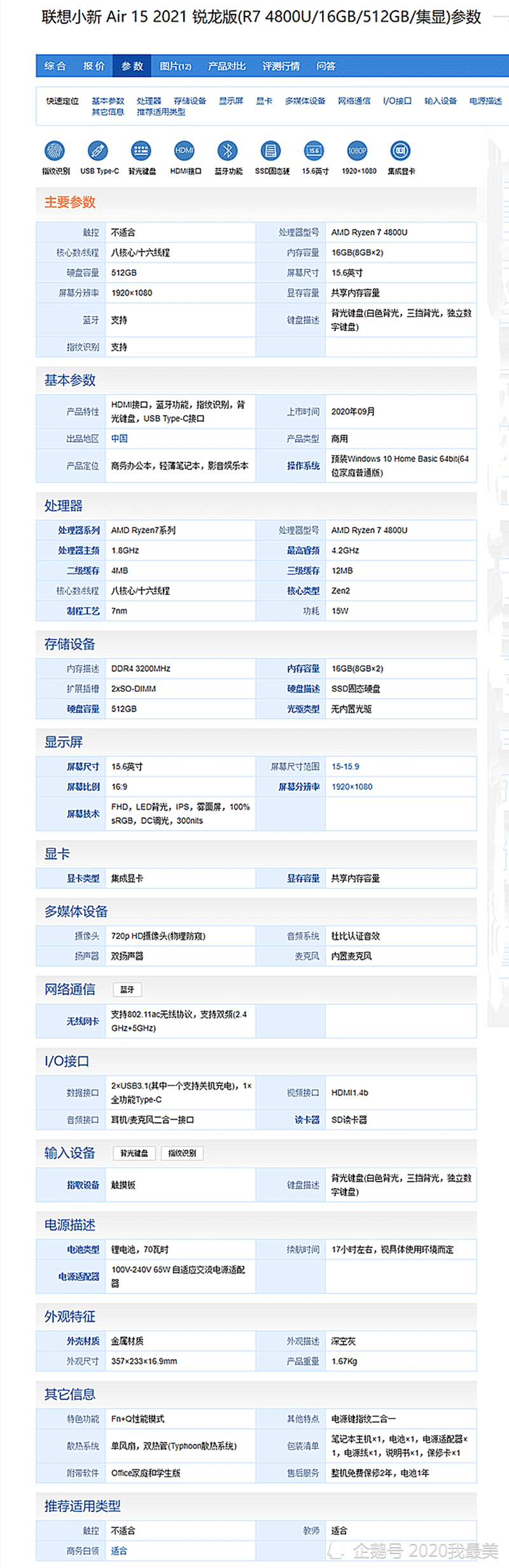Click the SSD固态硬盘 feature icon
The height and width of the screenshot is (1568, 509).
pyautogui.click(x=271, y=151)
